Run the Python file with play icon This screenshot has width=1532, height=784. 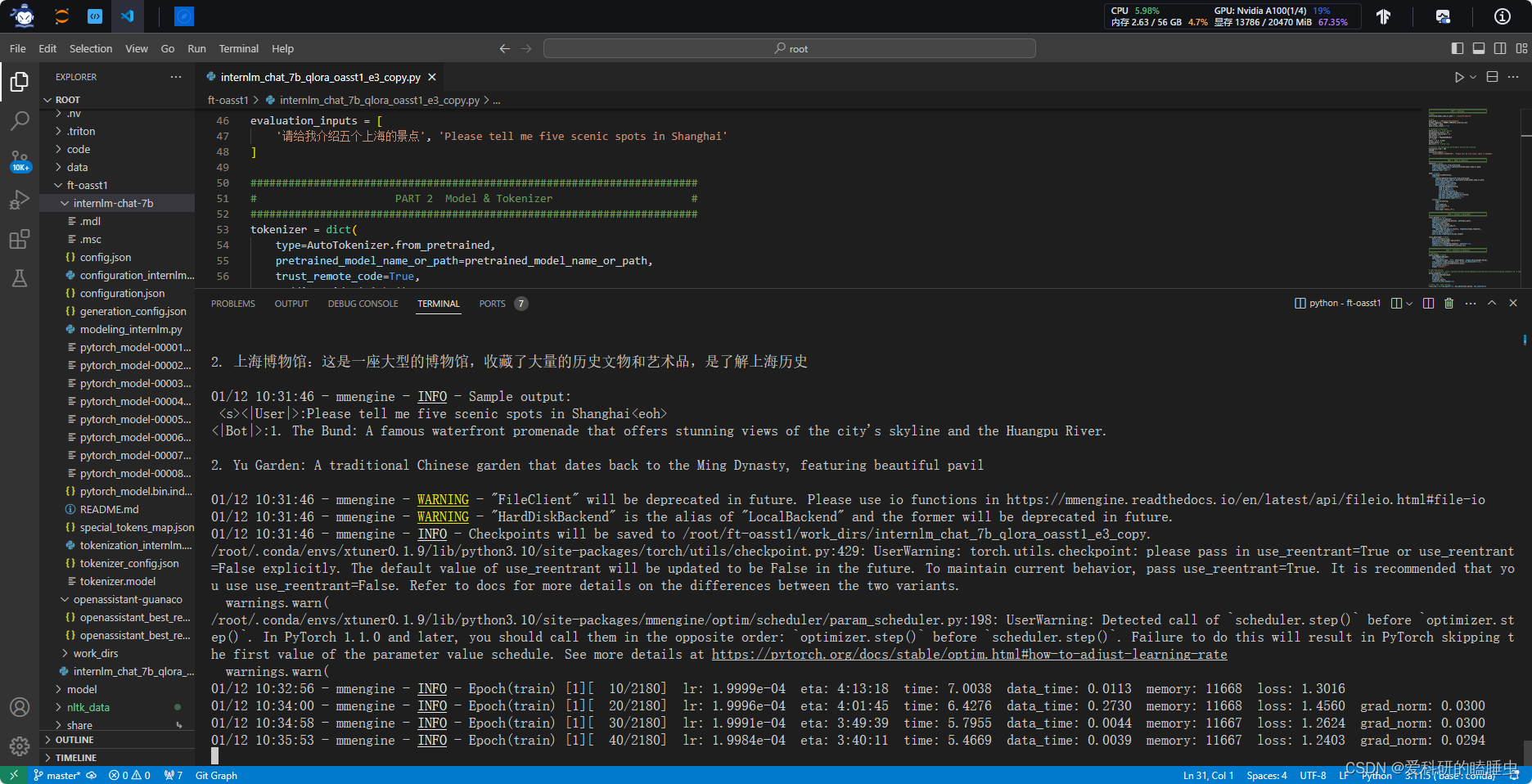coord(1459,77)
